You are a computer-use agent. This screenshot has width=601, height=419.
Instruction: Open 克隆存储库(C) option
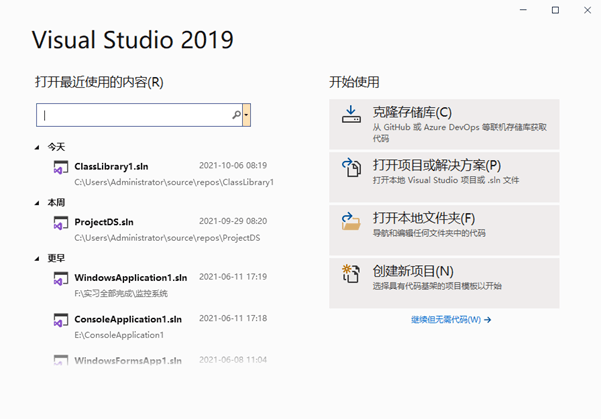coord(444,124)
